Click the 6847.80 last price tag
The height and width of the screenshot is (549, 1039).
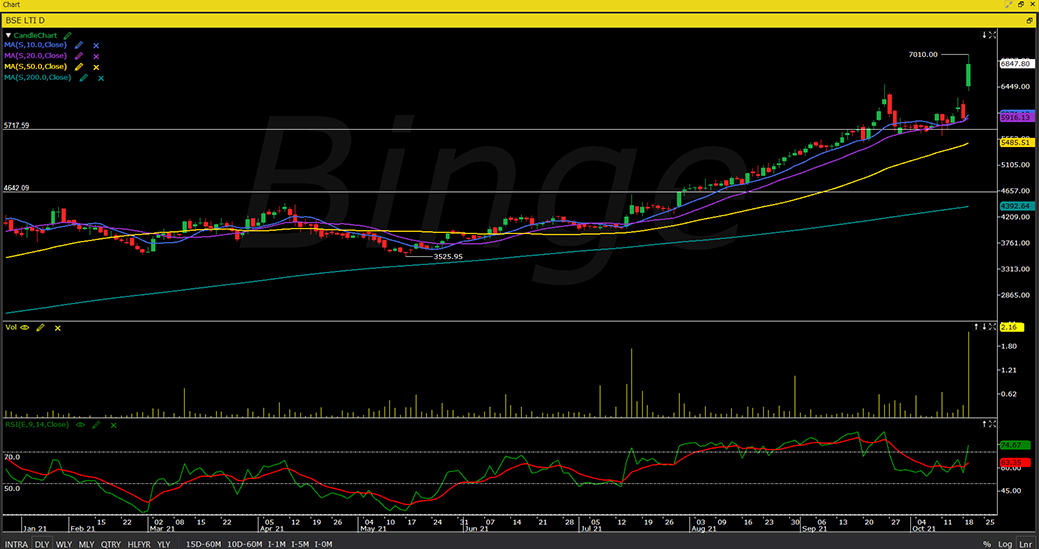(x=1015, y=64)
